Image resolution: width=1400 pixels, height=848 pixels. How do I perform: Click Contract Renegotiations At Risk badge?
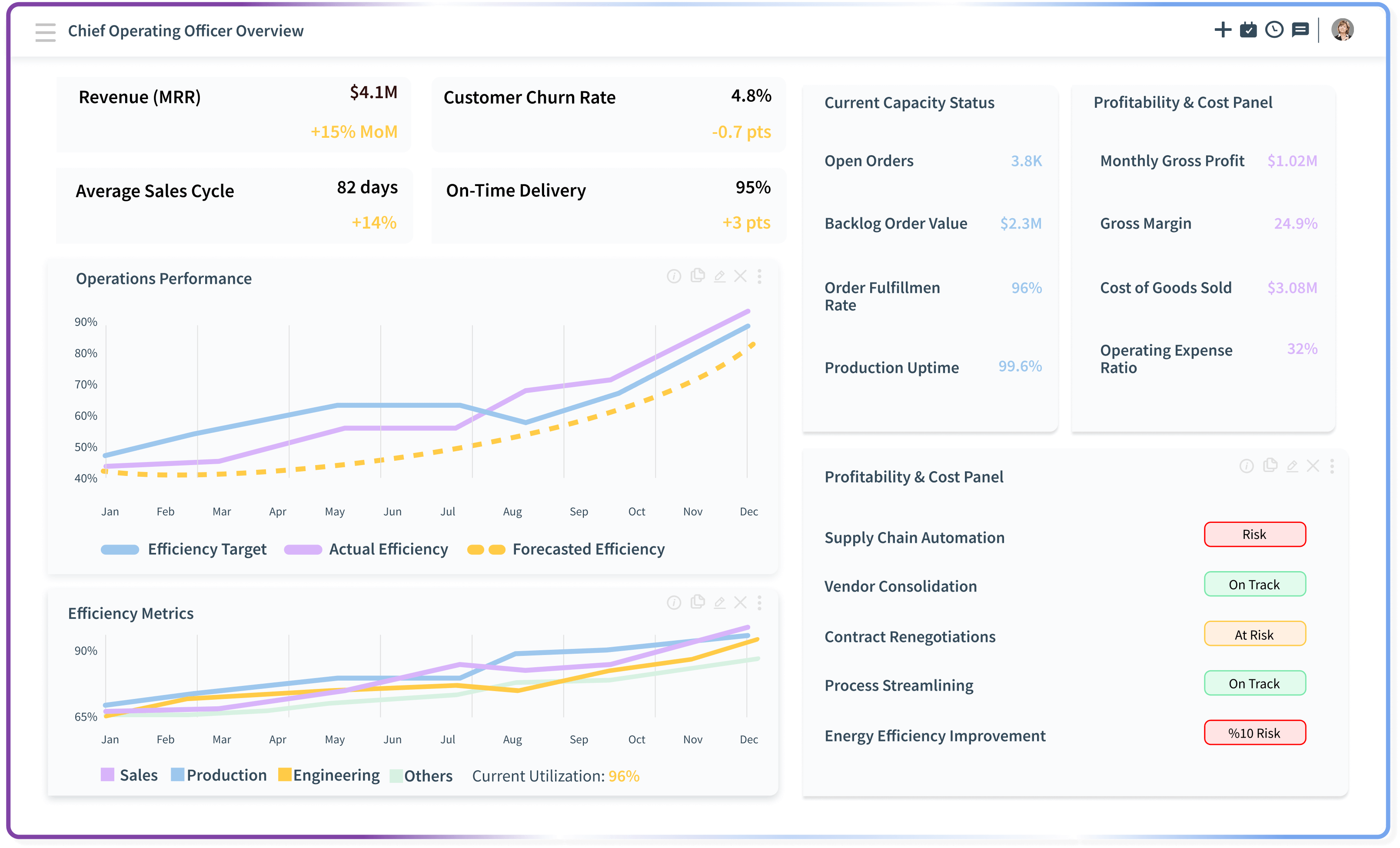[x=1254, y=634]
